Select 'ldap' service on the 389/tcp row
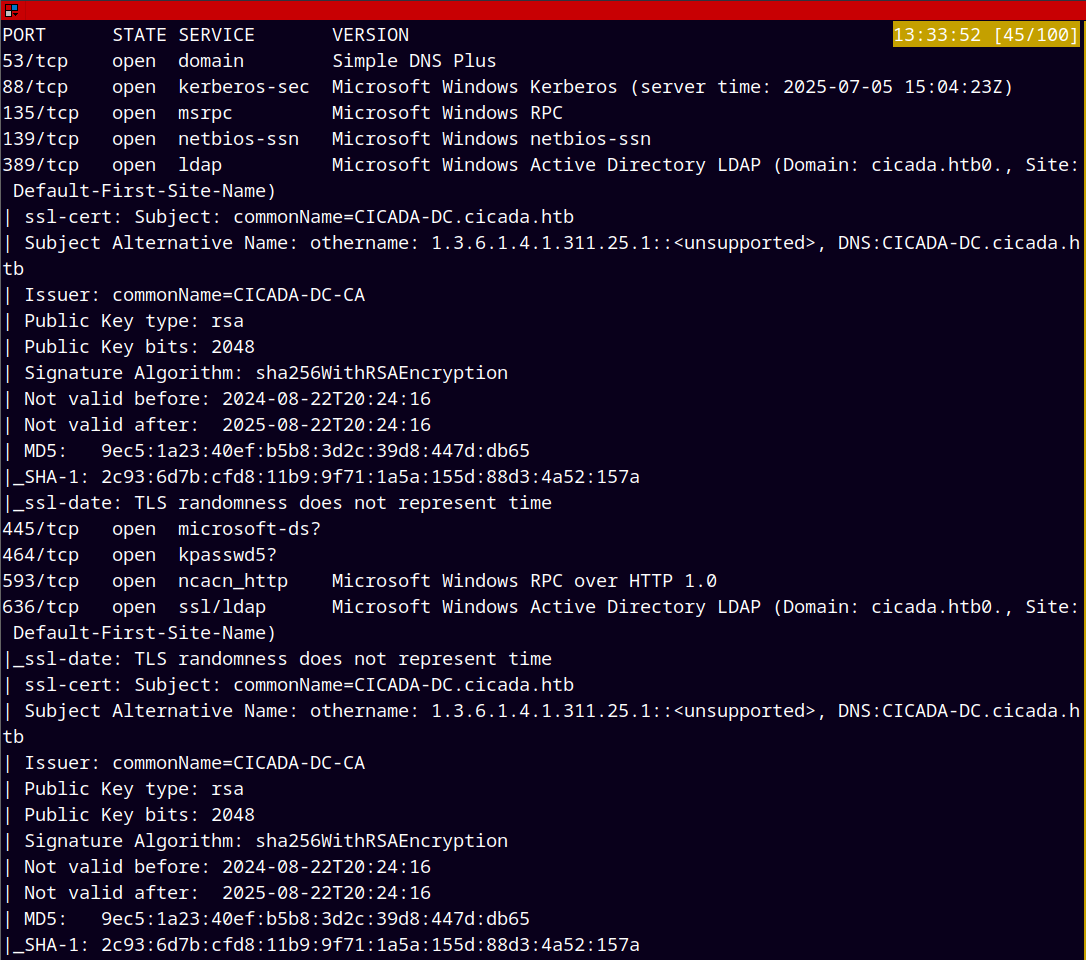The width and height of the screenshot is (1086, 960). point(199,165)
